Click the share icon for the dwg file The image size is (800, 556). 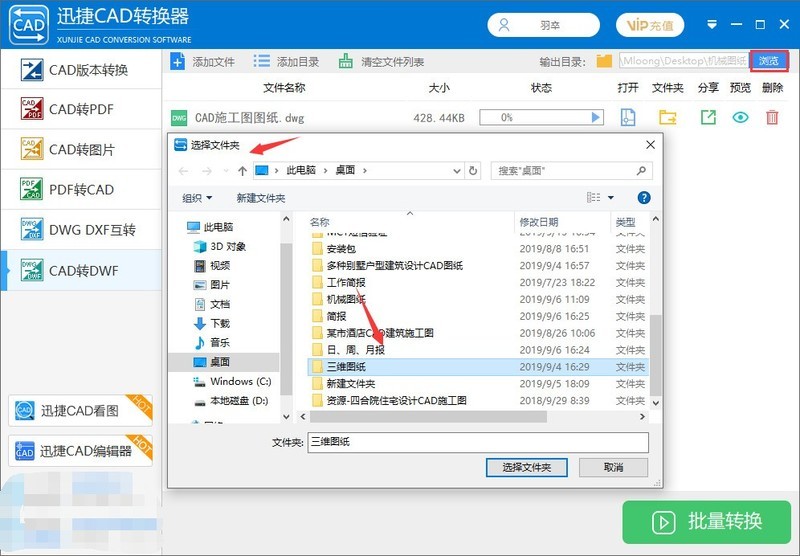click(708, 118)
